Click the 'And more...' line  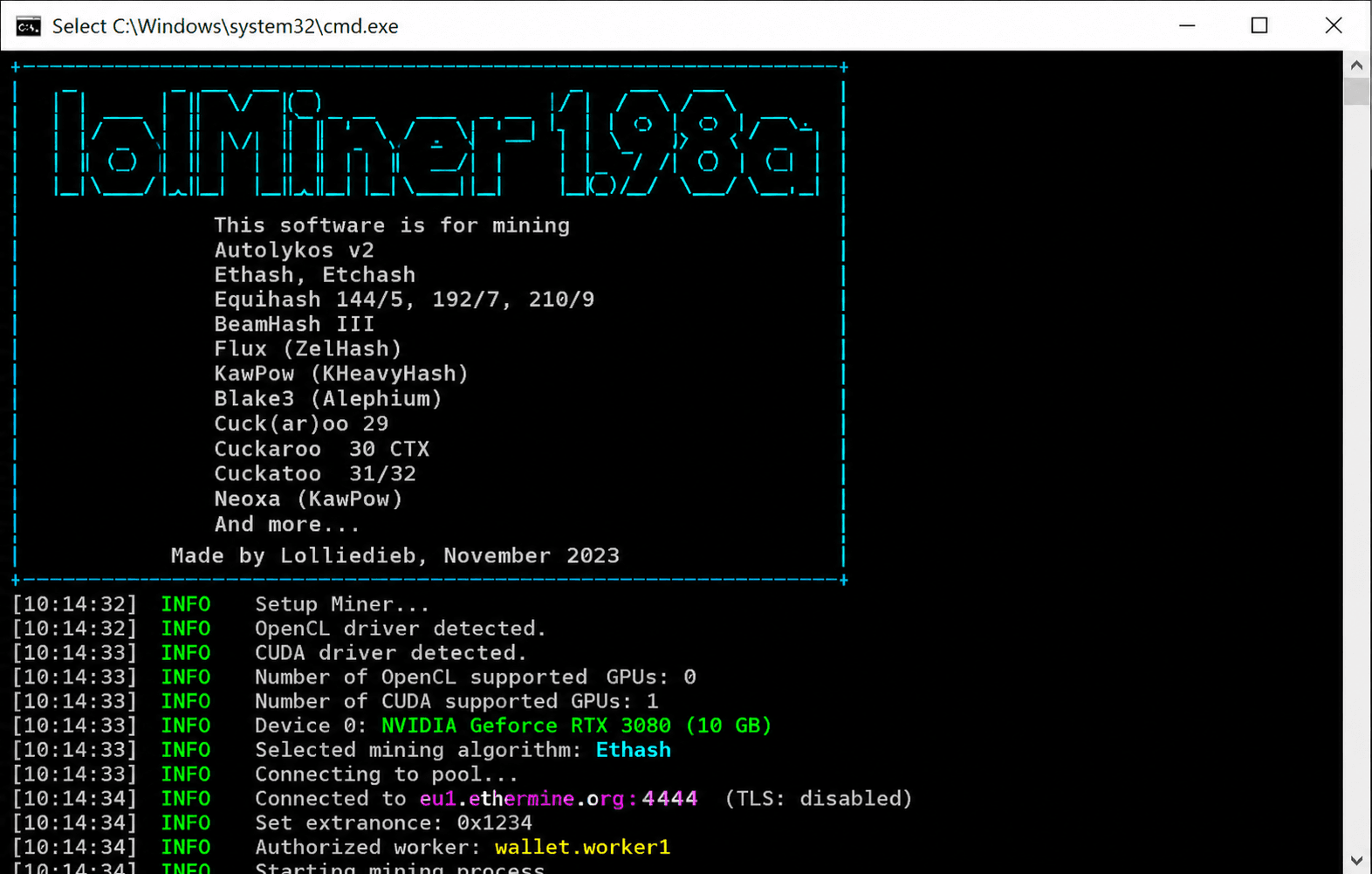point(287,525)
